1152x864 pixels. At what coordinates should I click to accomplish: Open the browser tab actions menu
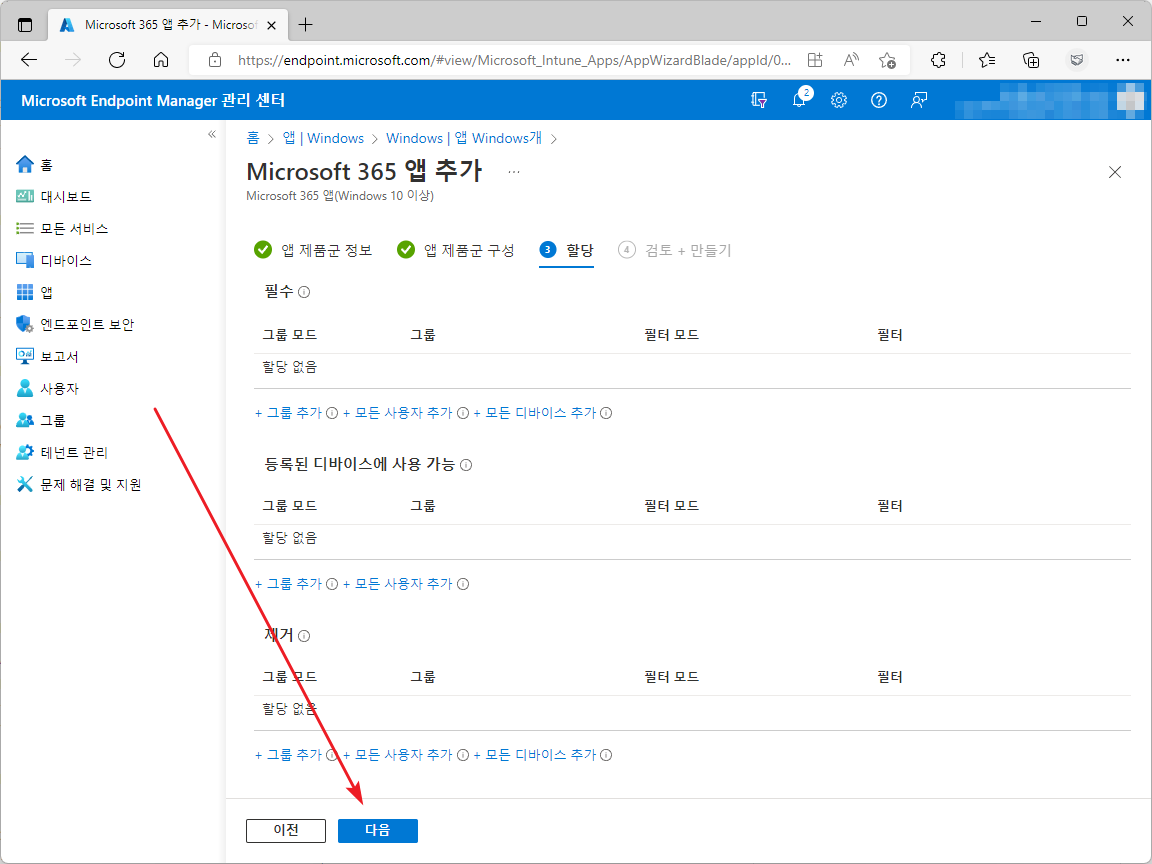coord(25,24)
